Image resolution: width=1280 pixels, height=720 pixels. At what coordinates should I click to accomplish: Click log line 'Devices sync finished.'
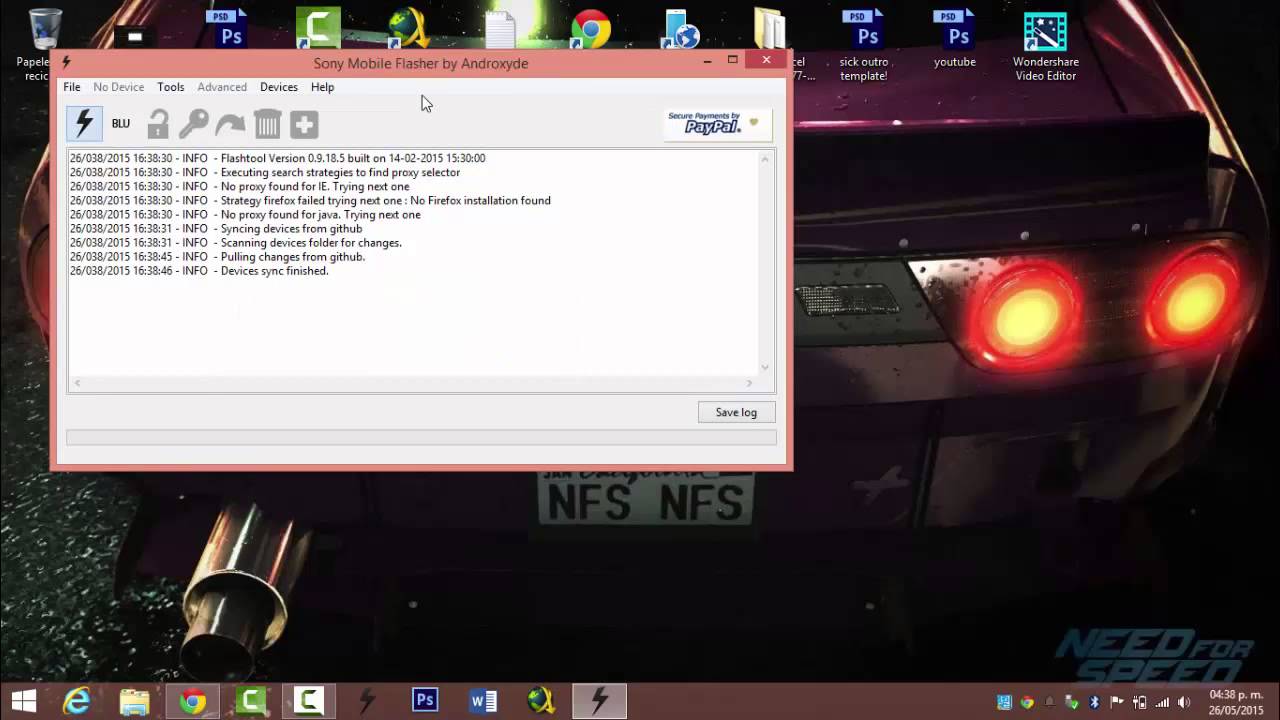[x=199, y=270]
